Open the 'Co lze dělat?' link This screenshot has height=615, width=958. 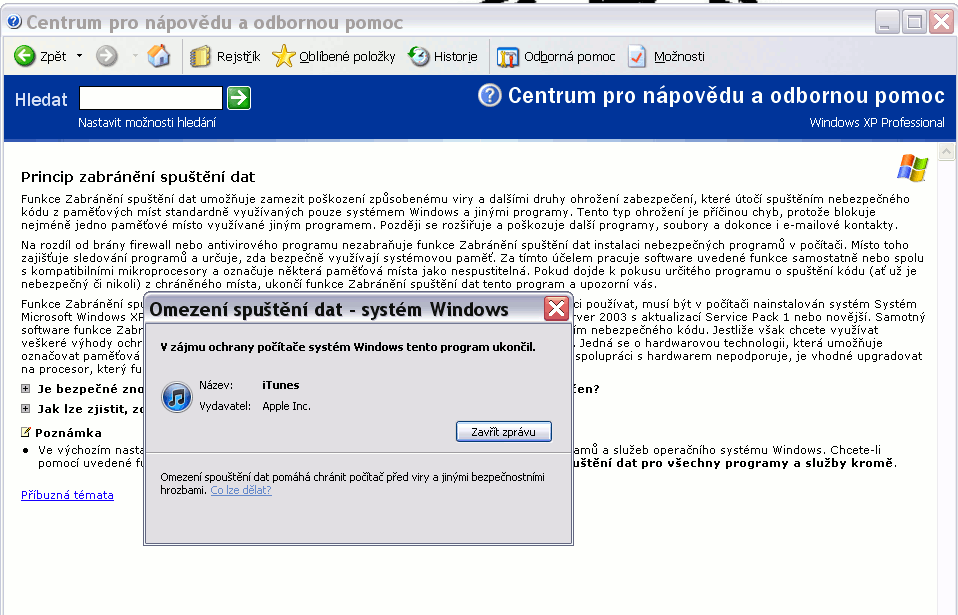(241, 490)
